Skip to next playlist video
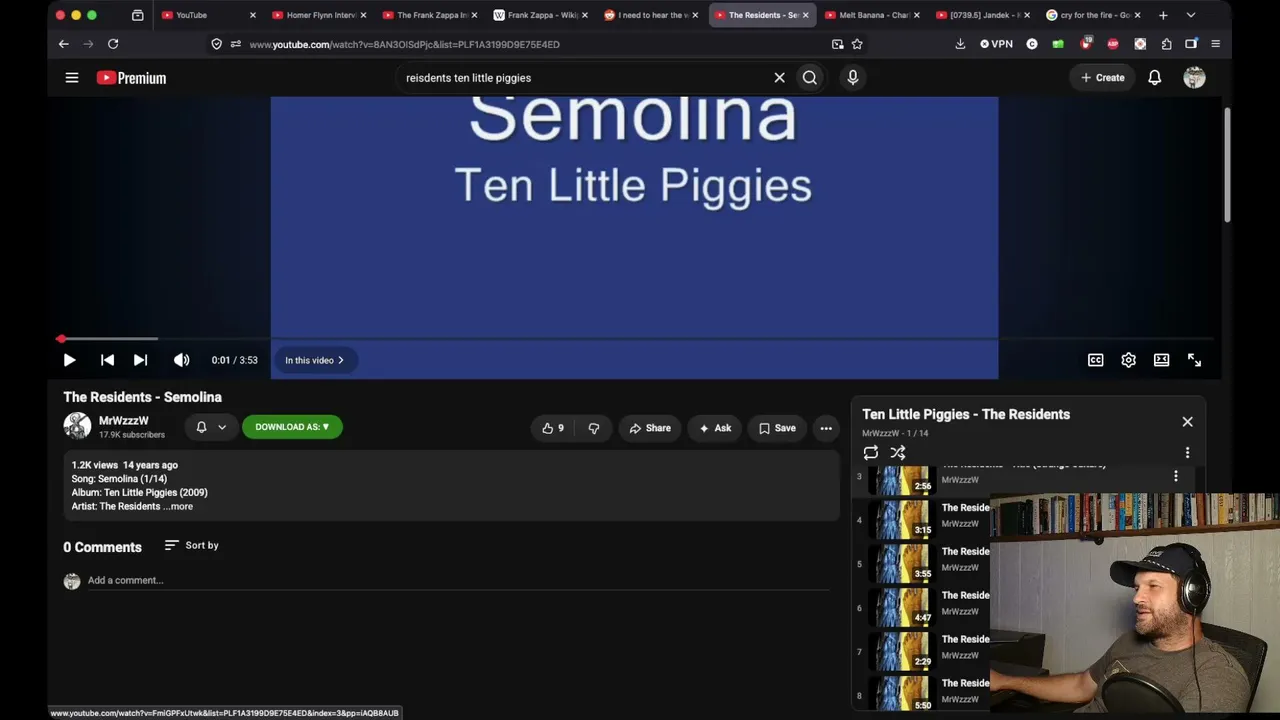The image size is (1280, 720). point(140,360)
